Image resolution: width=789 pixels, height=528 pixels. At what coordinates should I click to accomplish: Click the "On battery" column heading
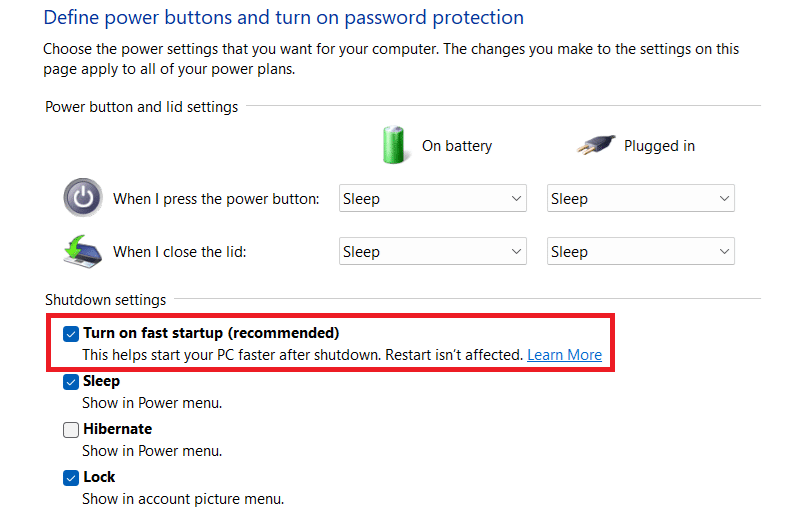(456, 146)
